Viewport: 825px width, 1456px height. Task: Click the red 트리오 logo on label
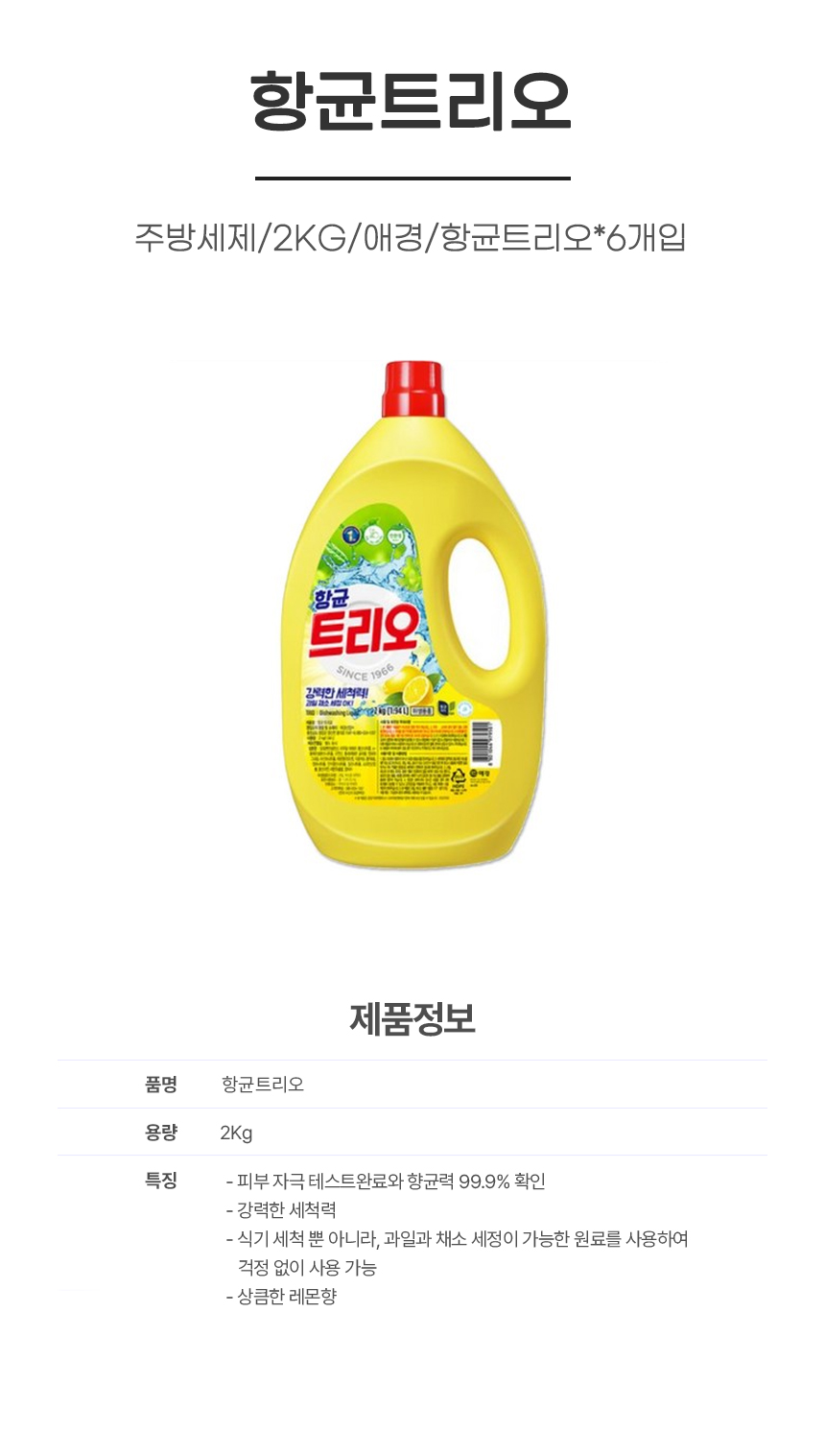[363, 633]
